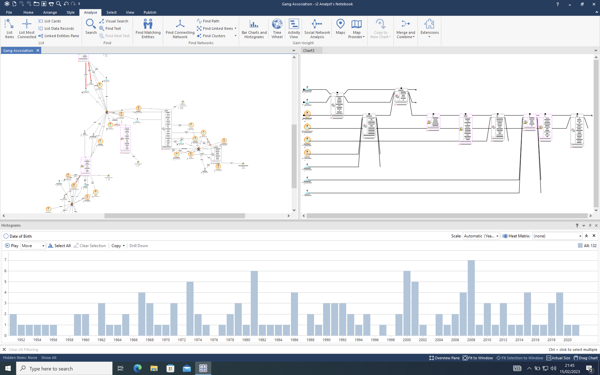Image resolution: width=600 pixels, height=375 pixels.
Task: Show the Linked Entities Pane
Action: click(59, 36)
